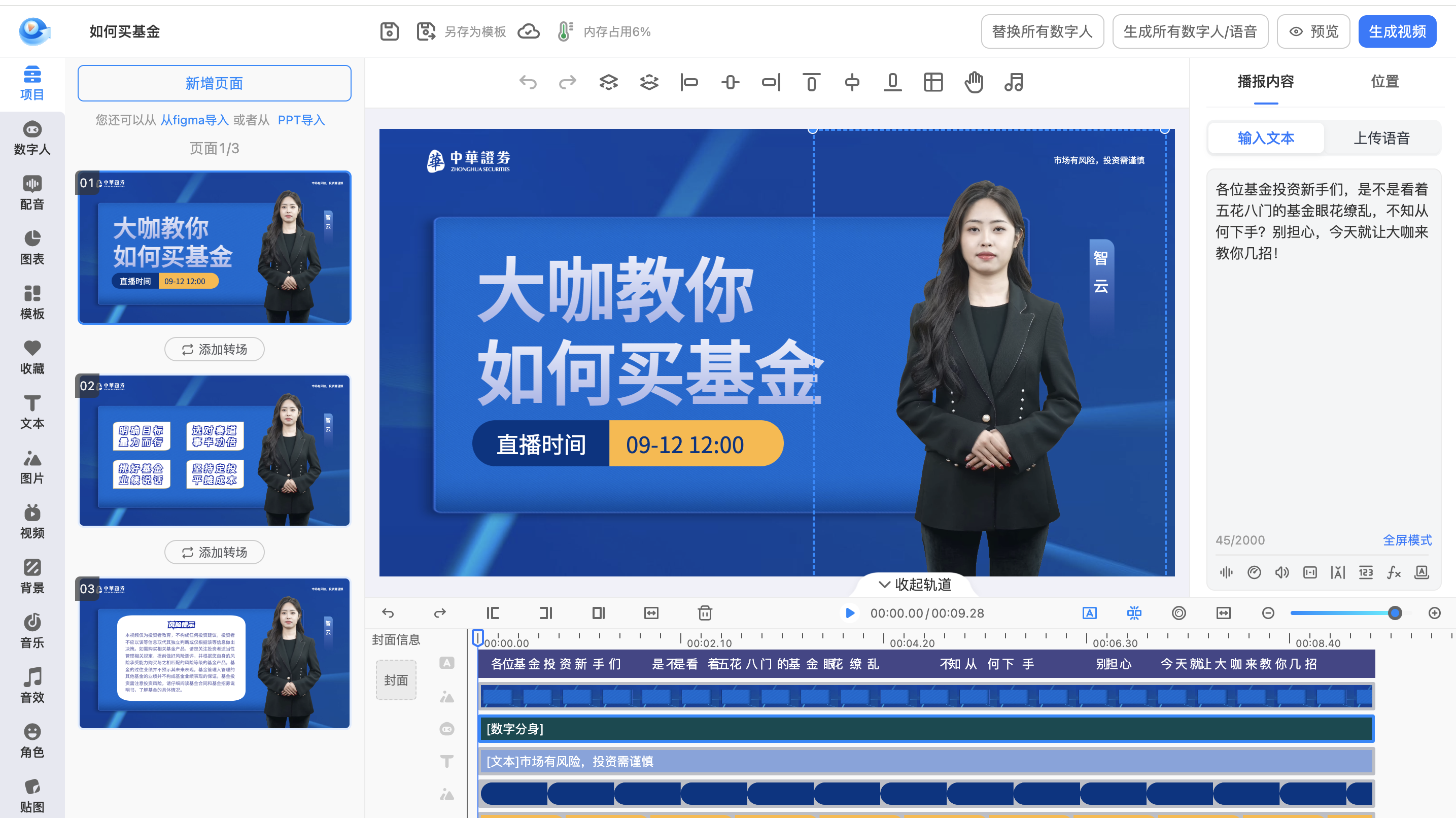Image resolution: width=1456 pixels, height=818 pixels.
Task: Click the PPT导入 link
Action: [301, 120]
